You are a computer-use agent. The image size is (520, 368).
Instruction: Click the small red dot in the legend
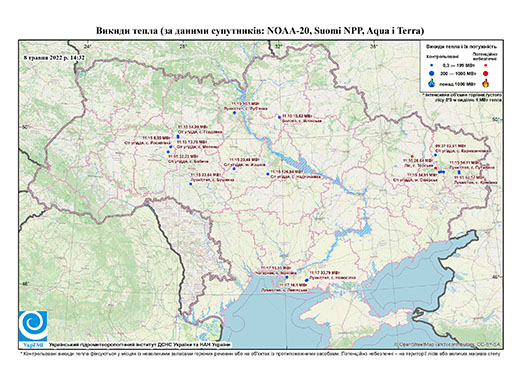tap(485, 66)
